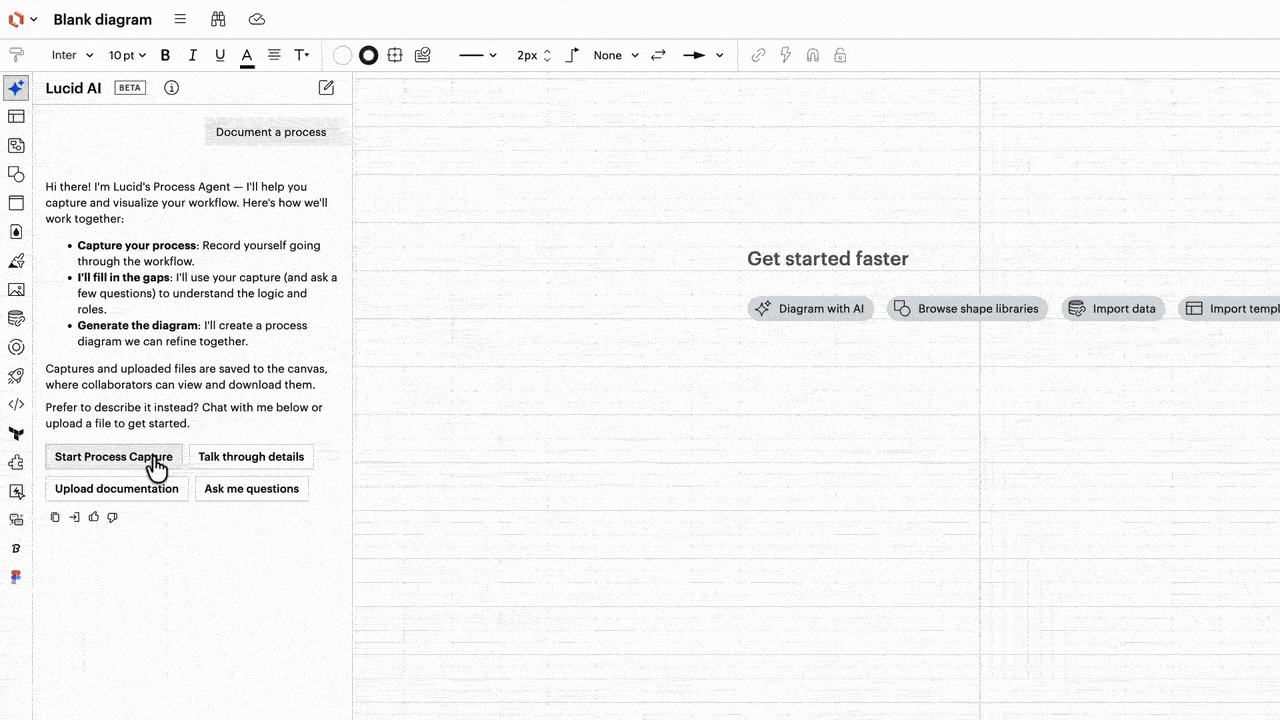Click the Talk through details button
Image resolution: width=1280 pixels, height=720 pixels.
251,457
